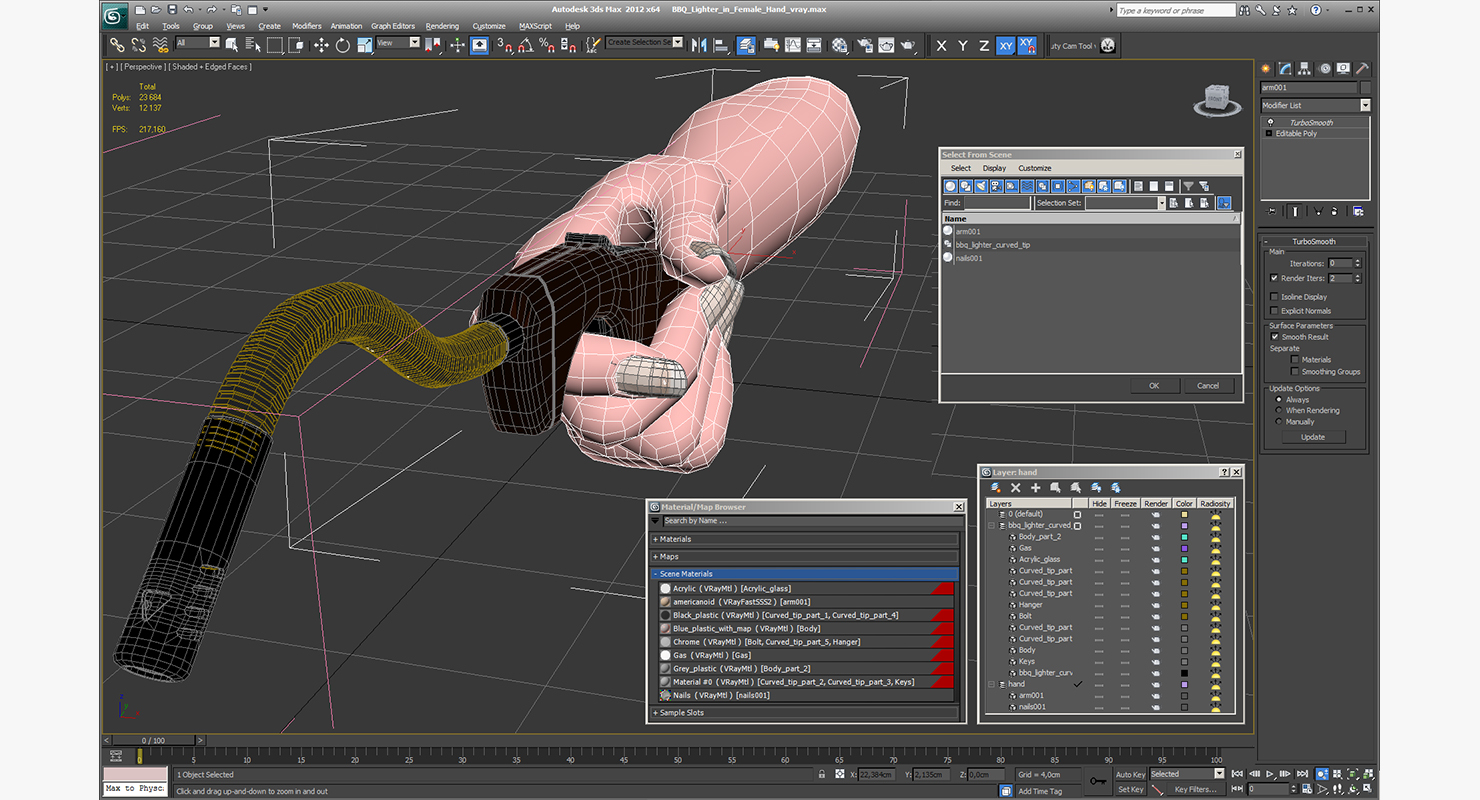Toggle the Auto Key button
The height and width of the screenshot is (800, 1480).
(x=1130, y=775)
